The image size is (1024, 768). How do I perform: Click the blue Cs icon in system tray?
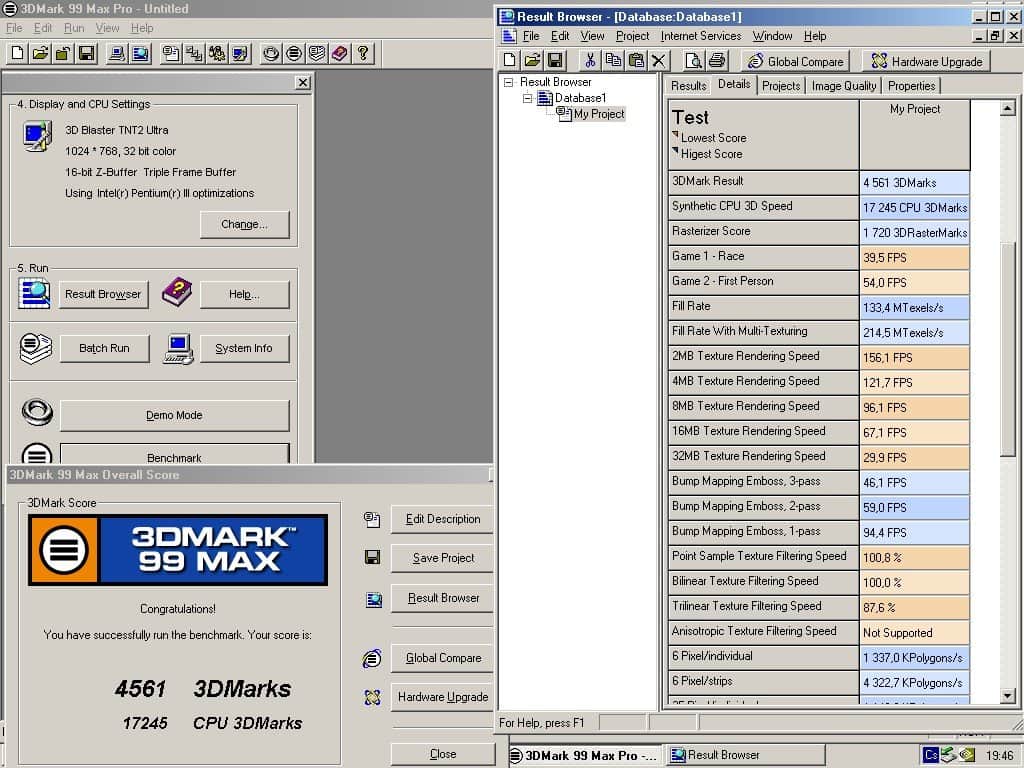(931, 755)
